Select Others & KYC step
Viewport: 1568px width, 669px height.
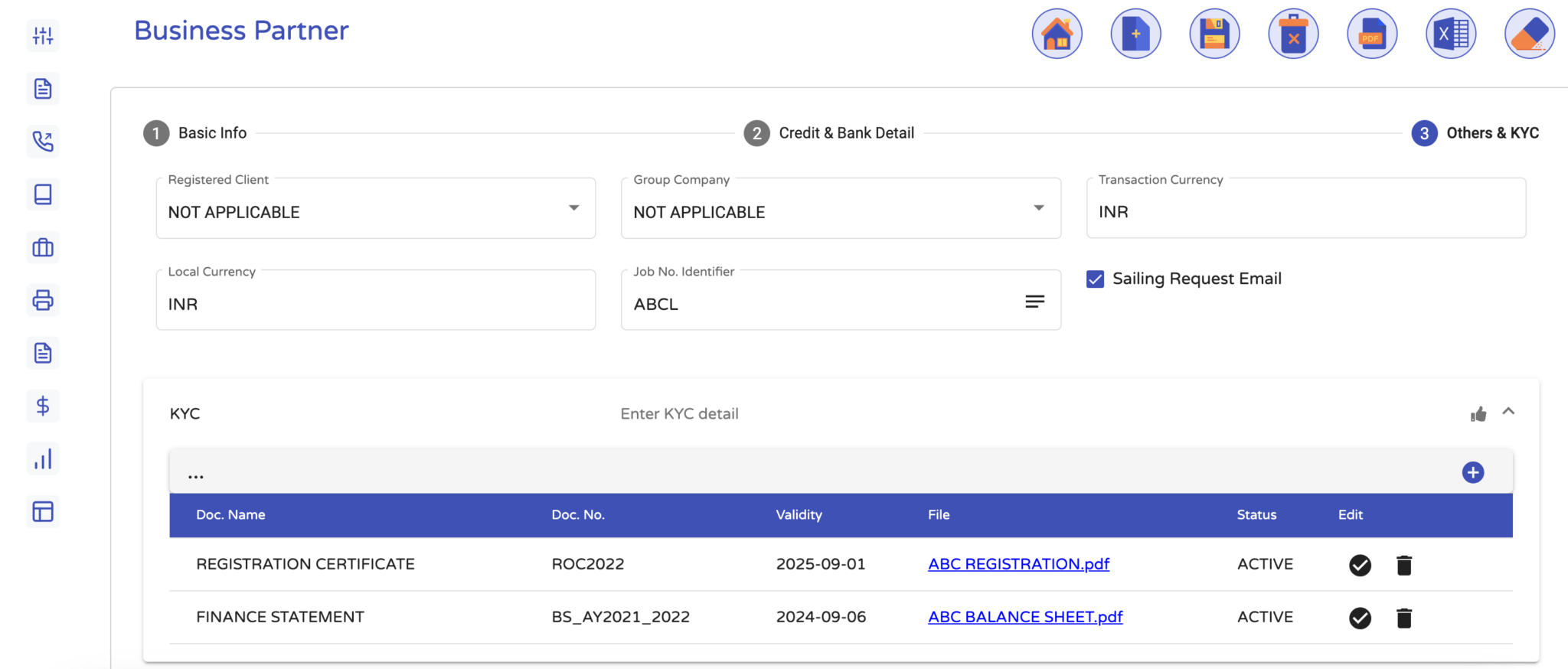point(1475,133)
